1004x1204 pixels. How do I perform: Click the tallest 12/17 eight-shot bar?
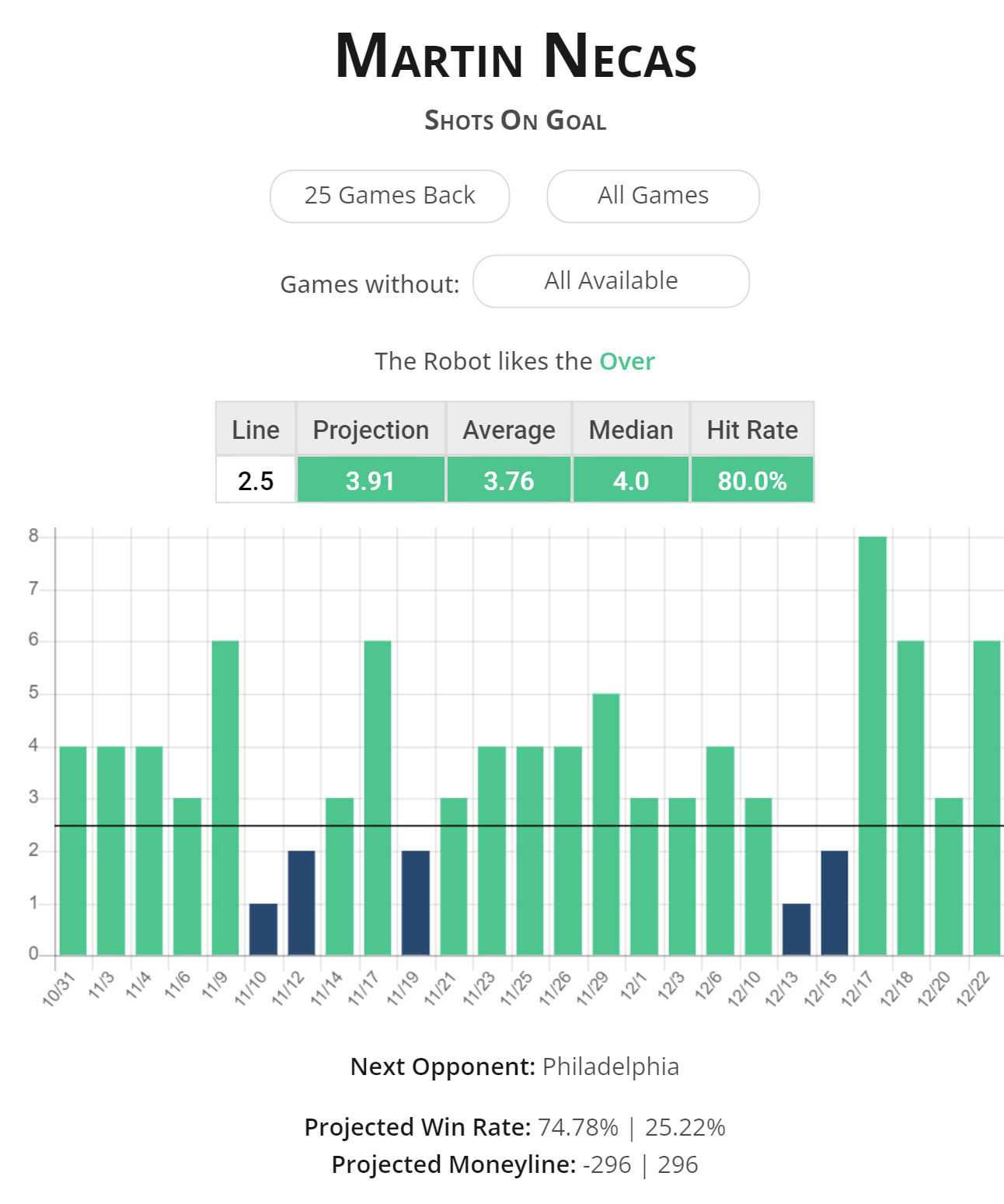pos(873,746)
